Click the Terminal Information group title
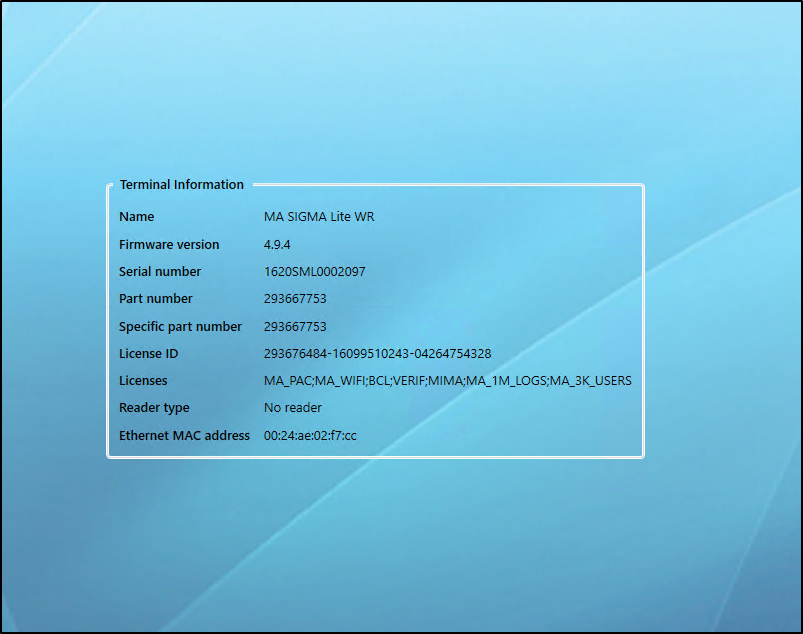Image resolution: width=803 pixels, height=634 pixels. 182,184
